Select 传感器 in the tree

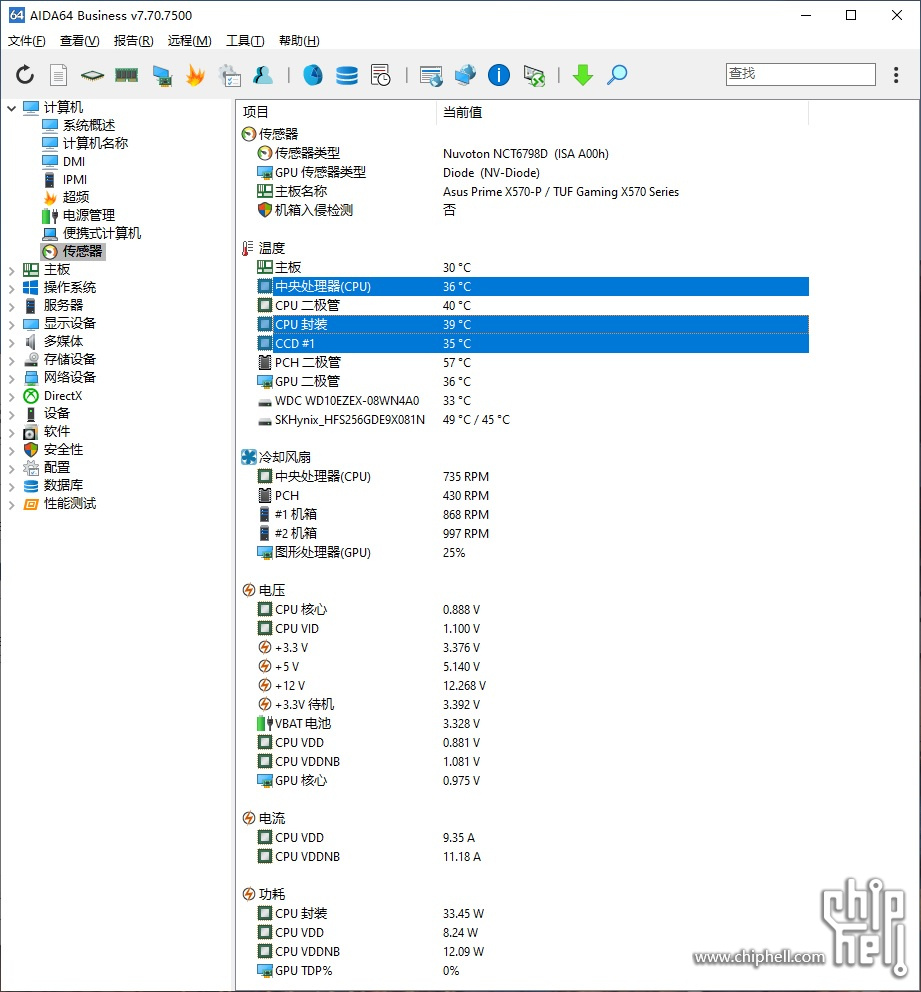pyautogui.click(x=82, y=251)
